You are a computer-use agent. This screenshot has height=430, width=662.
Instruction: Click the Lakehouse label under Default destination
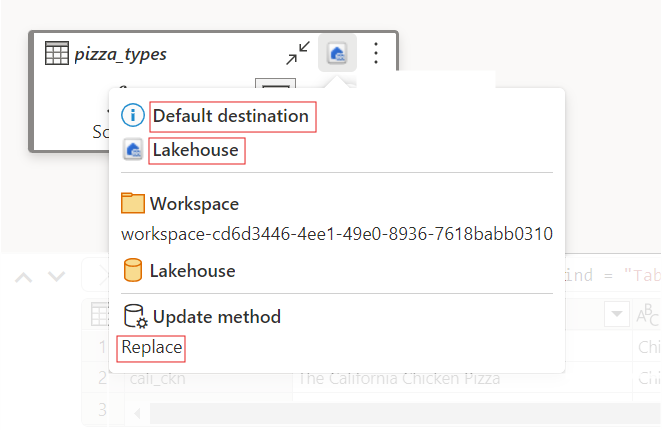pos(195,150)
